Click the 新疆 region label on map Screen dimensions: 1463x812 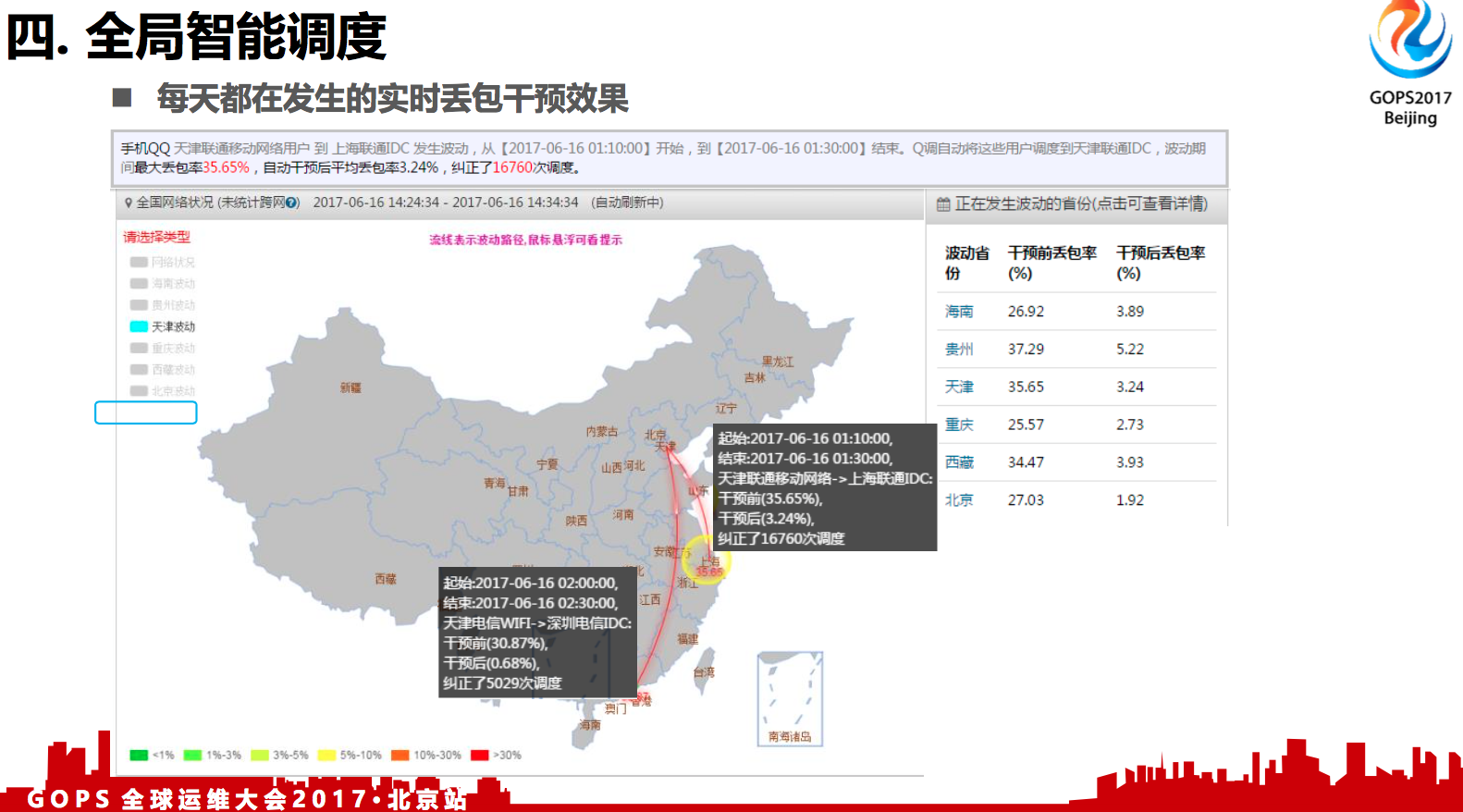click(350, 388)
